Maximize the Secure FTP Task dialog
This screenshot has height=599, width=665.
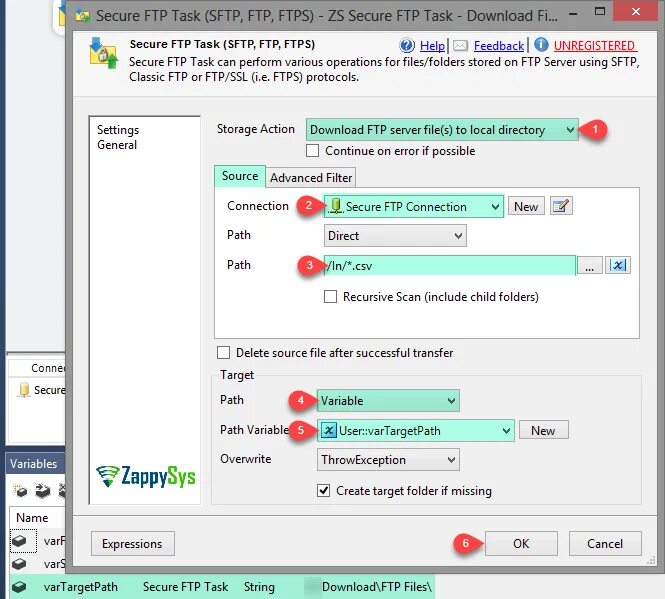pyautogui.click(x=600, y=11)
